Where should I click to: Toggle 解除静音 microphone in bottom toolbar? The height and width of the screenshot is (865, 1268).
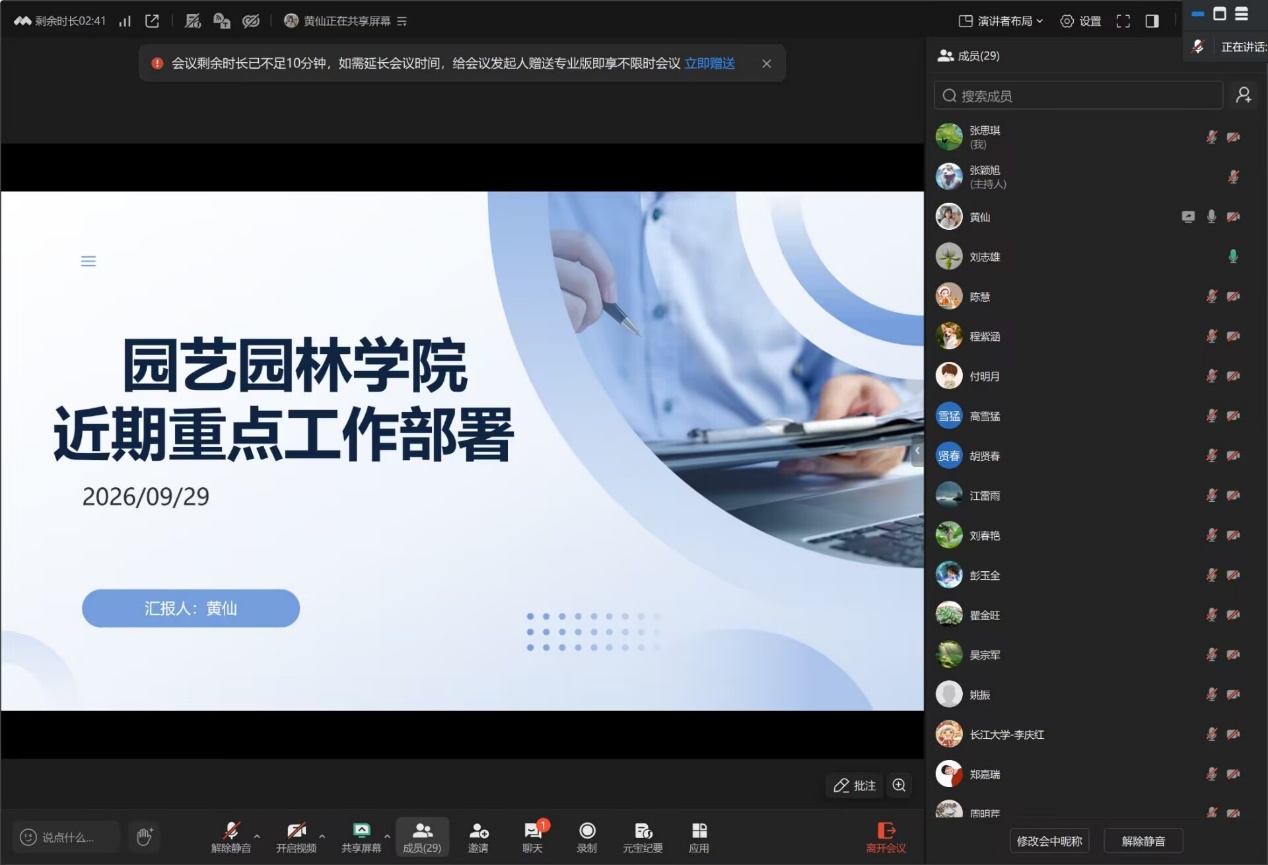pos(231,838)
